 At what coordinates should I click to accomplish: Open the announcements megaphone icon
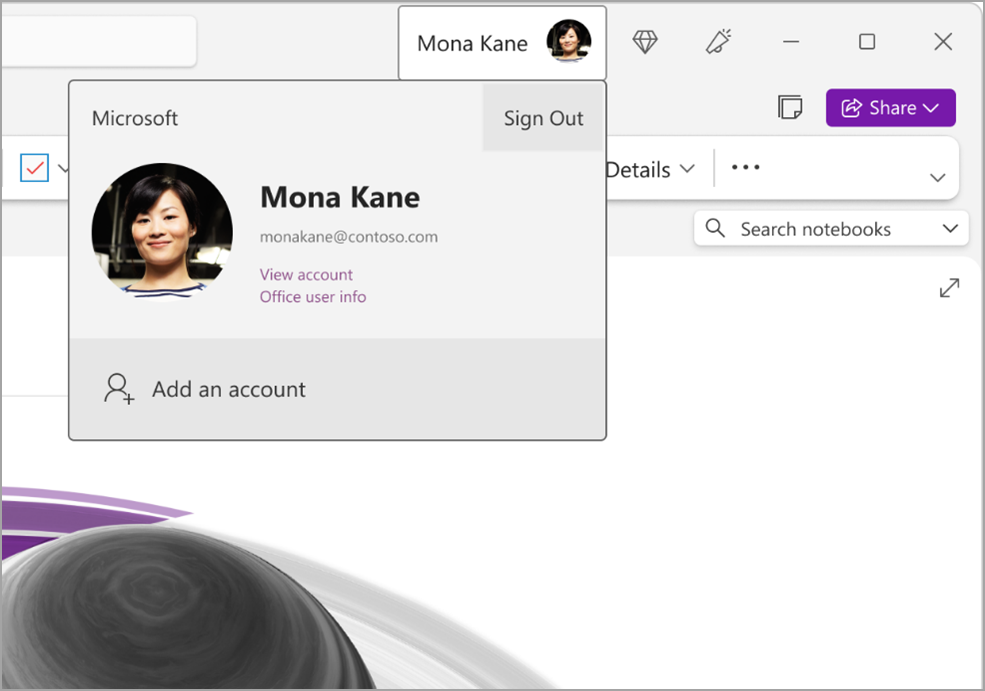tap(718, 42)
